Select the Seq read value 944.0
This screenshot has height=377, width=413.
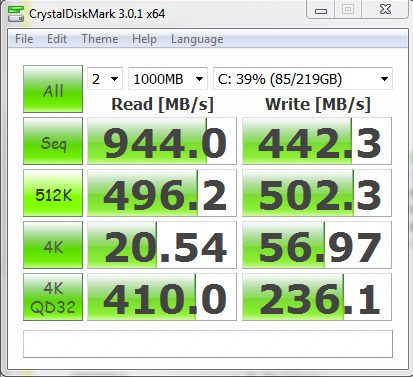[162, 141]
